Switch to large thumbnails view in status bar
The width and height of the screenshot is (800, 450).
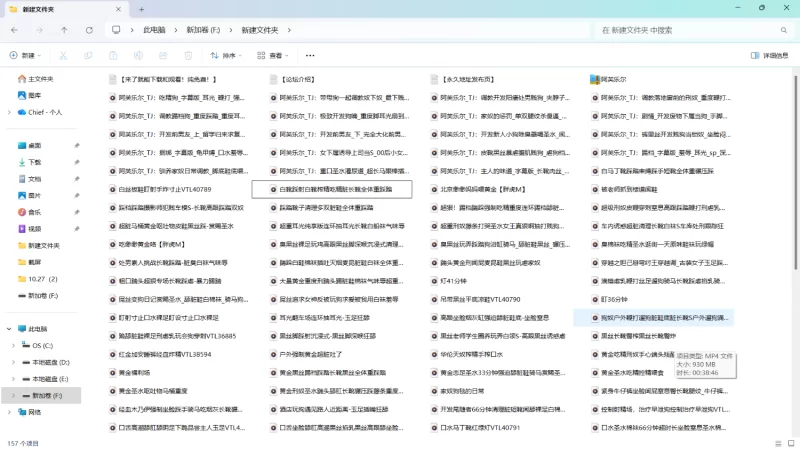point(791,443)
